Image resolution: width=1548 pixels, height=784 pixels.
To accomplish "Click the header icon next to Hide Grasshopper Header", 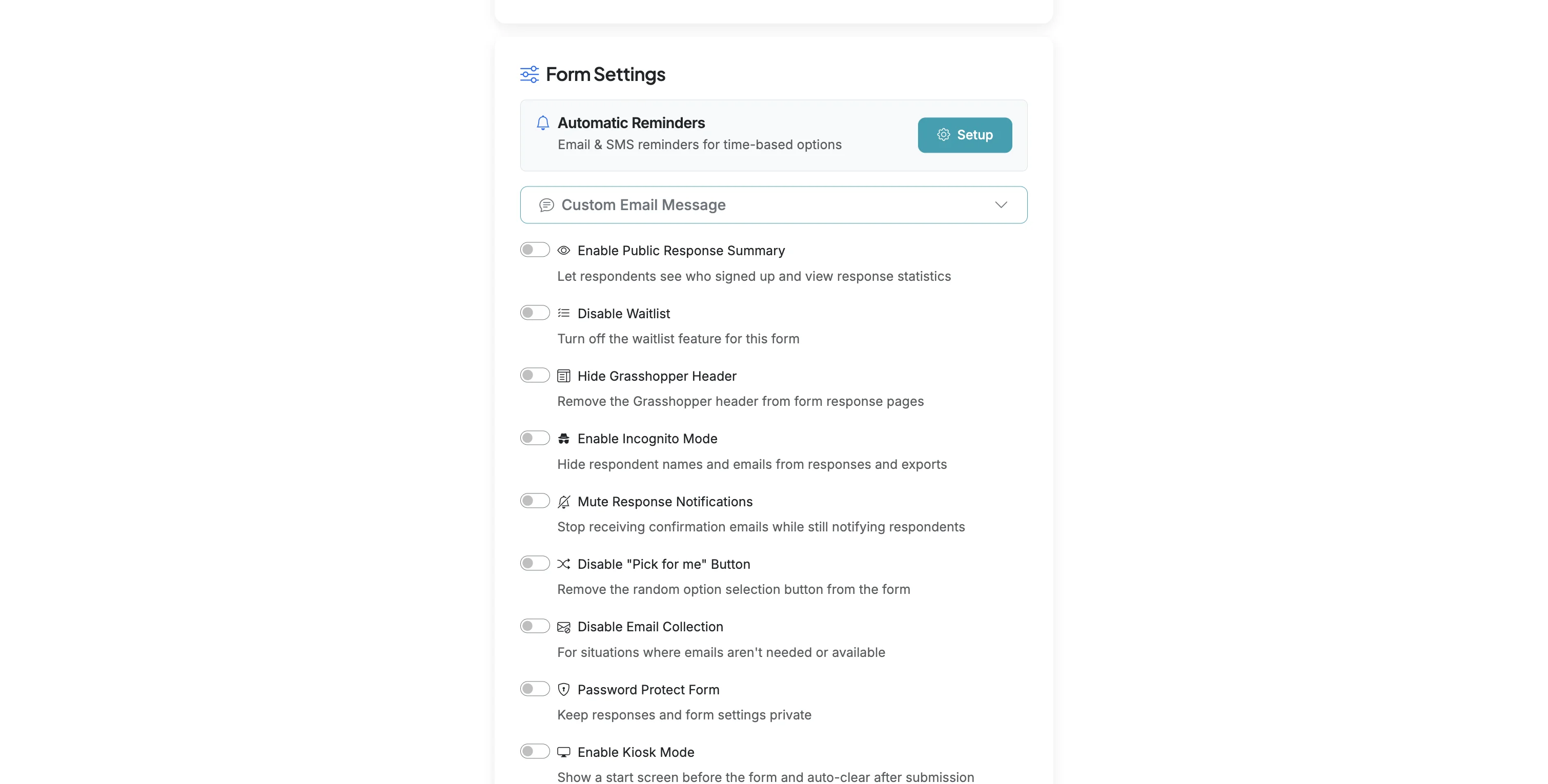I will pos(564,376).
